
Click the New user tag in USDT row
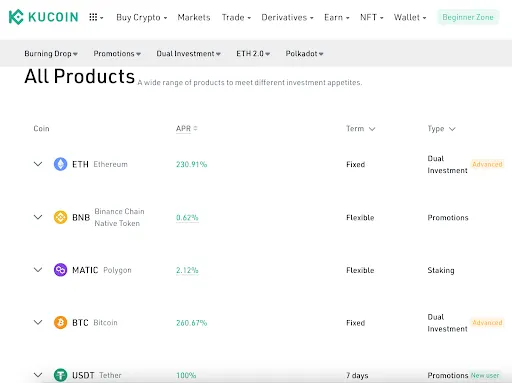(485, 376)
